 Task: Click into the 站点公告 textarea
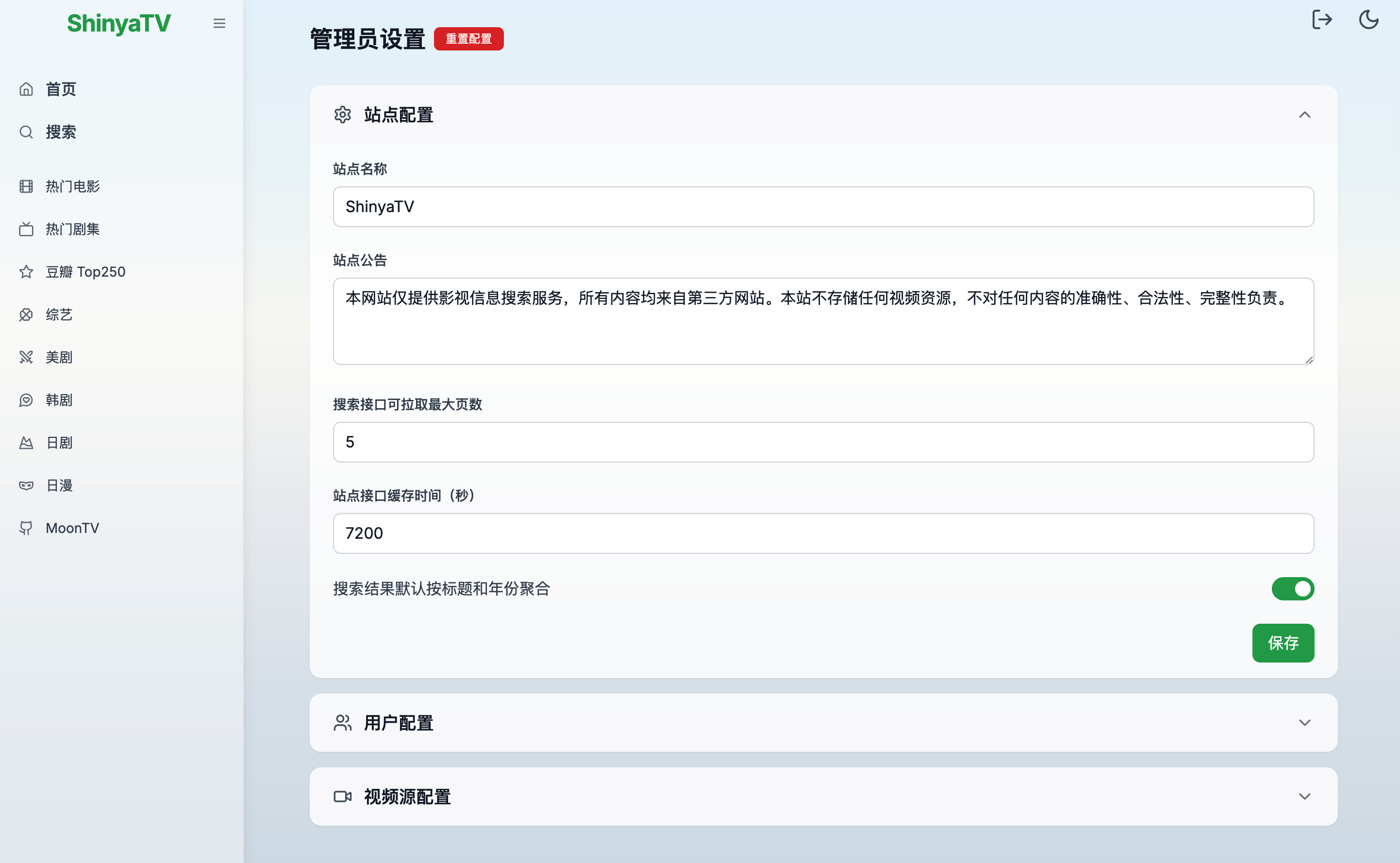coord(823,321)
